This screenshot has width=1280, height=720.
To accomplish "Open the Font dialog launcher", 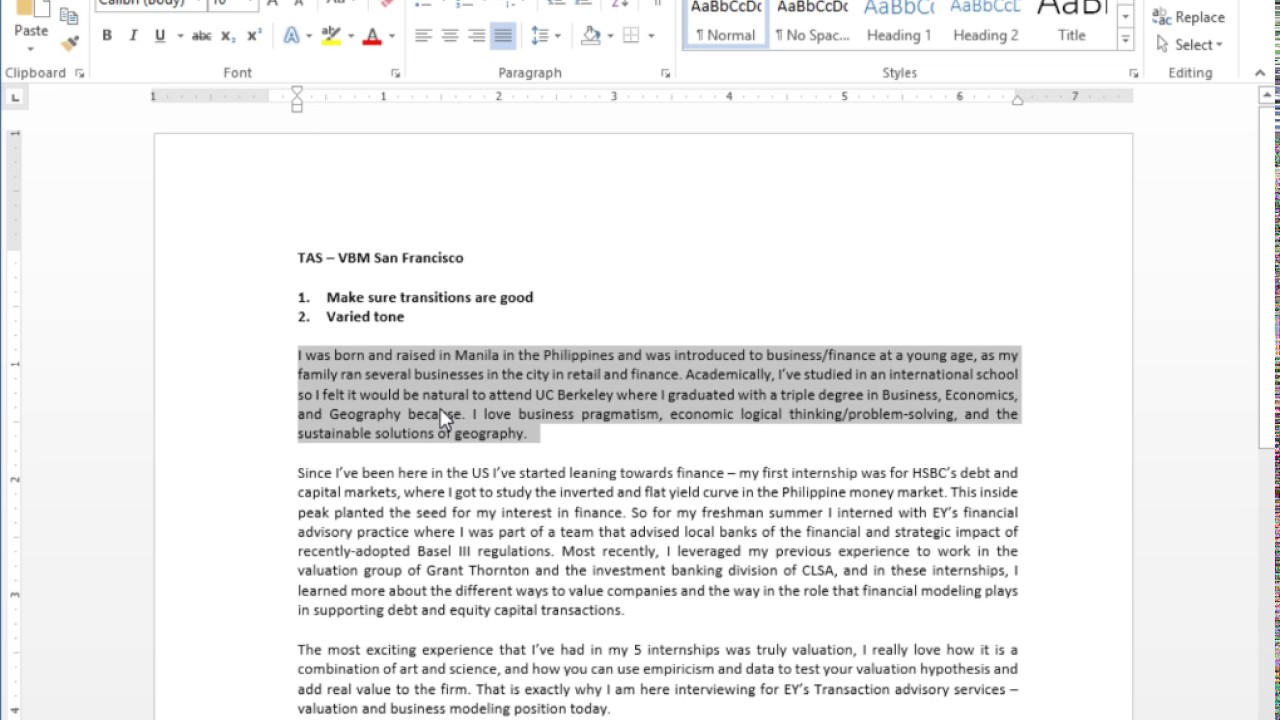I will pyautogui.click(x=395, y=74).
